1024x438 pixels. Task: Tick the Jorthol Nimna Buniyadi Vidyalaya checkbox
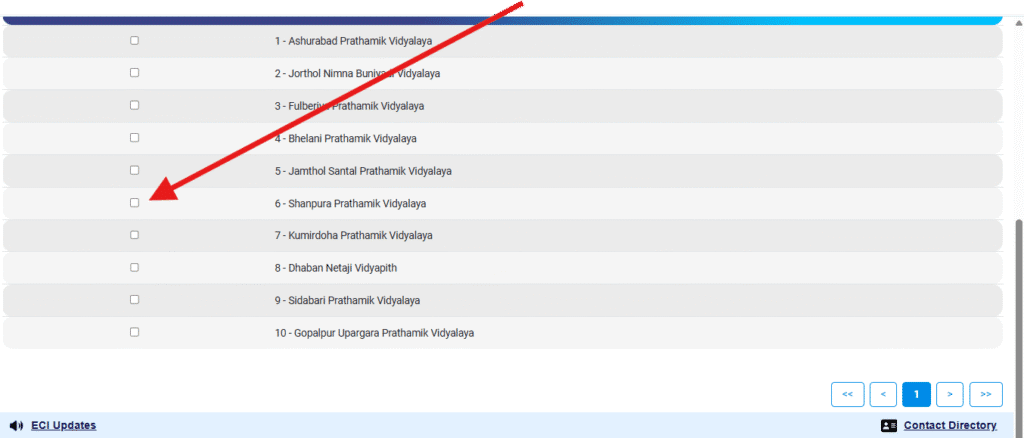click(135, 73)
